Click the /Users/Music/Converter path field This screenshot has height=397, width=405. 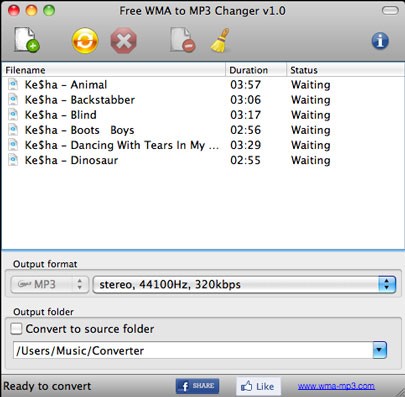point(193,350)
